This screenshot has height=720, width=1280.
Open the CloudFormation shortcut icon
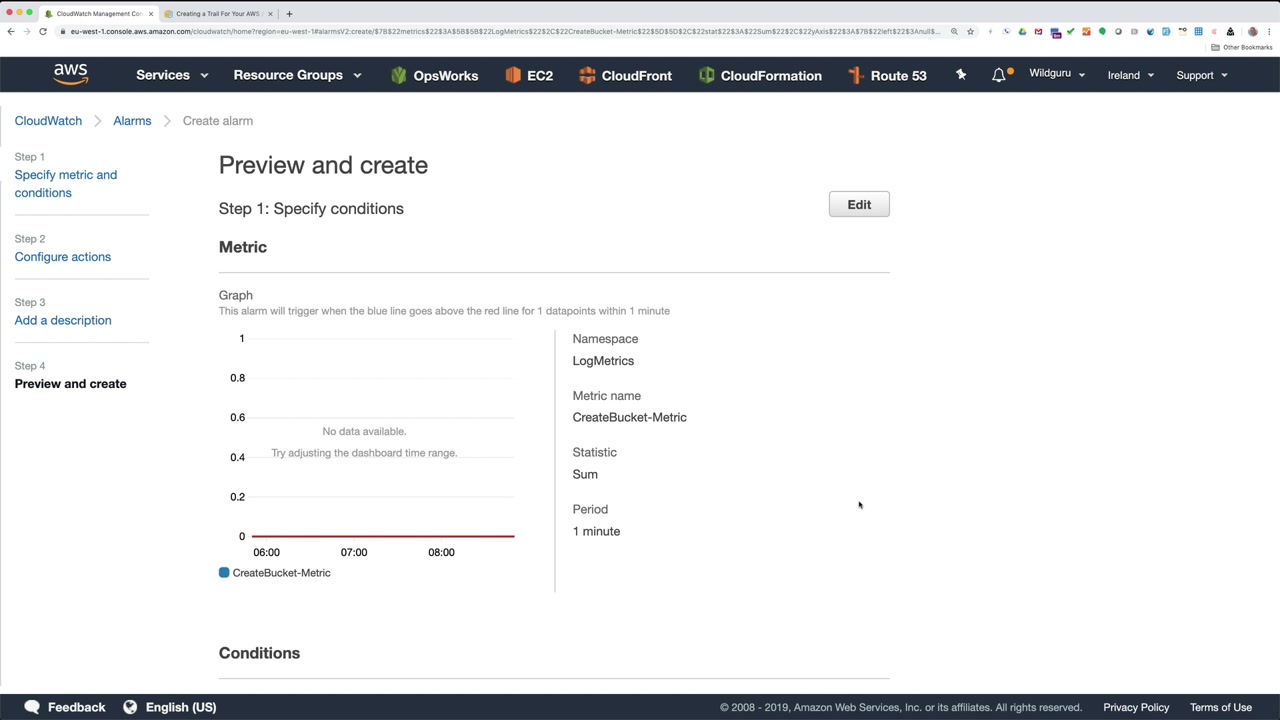[706, 75]
